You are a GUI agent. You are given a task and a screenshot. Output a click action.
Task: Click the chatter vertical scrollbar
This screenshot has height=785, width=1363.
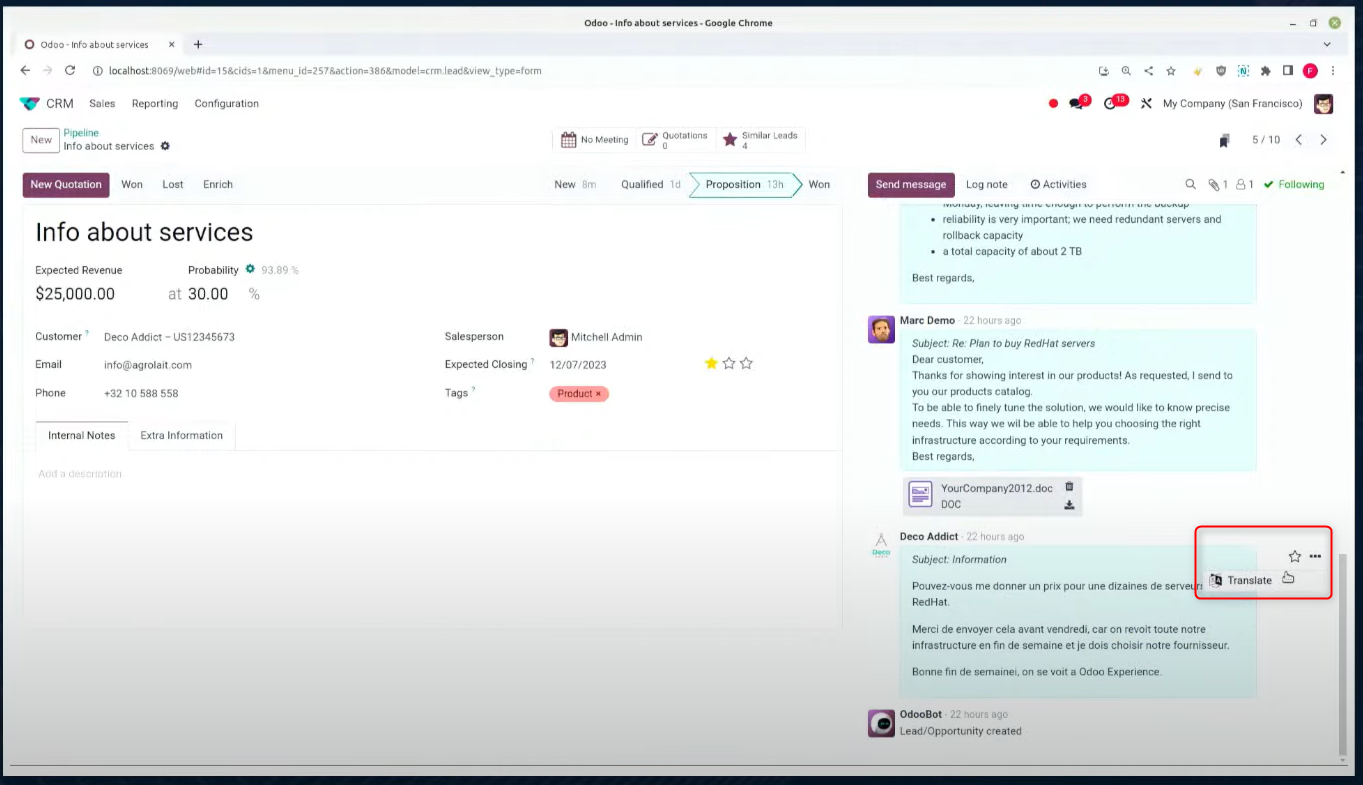(x=1342, y=655)
